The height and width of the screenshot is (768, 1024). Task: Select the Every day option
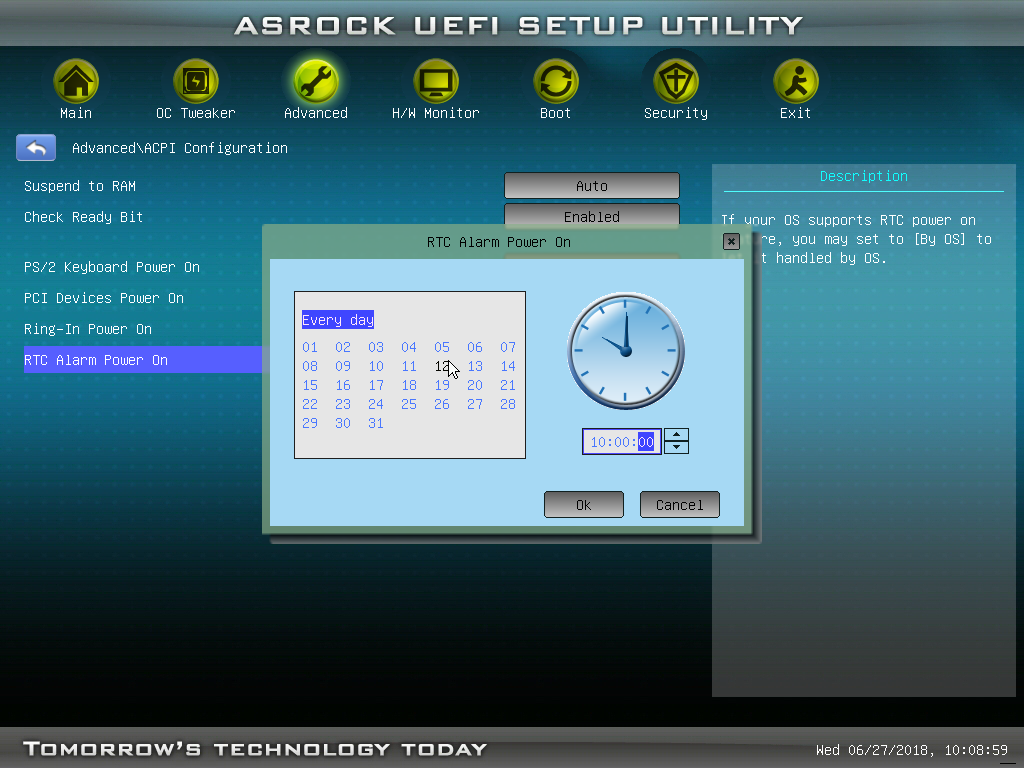338,319
